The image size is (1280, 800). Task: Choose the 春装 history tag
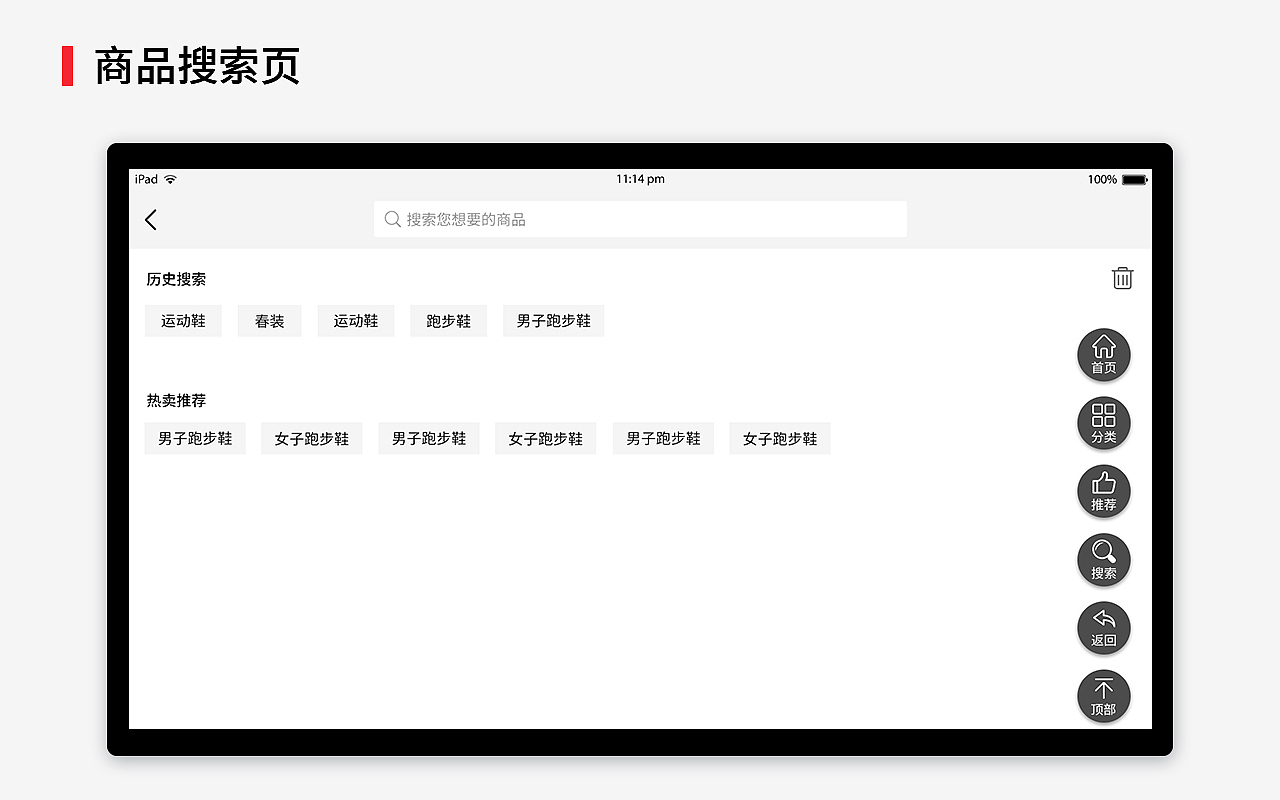click(269, 321)
